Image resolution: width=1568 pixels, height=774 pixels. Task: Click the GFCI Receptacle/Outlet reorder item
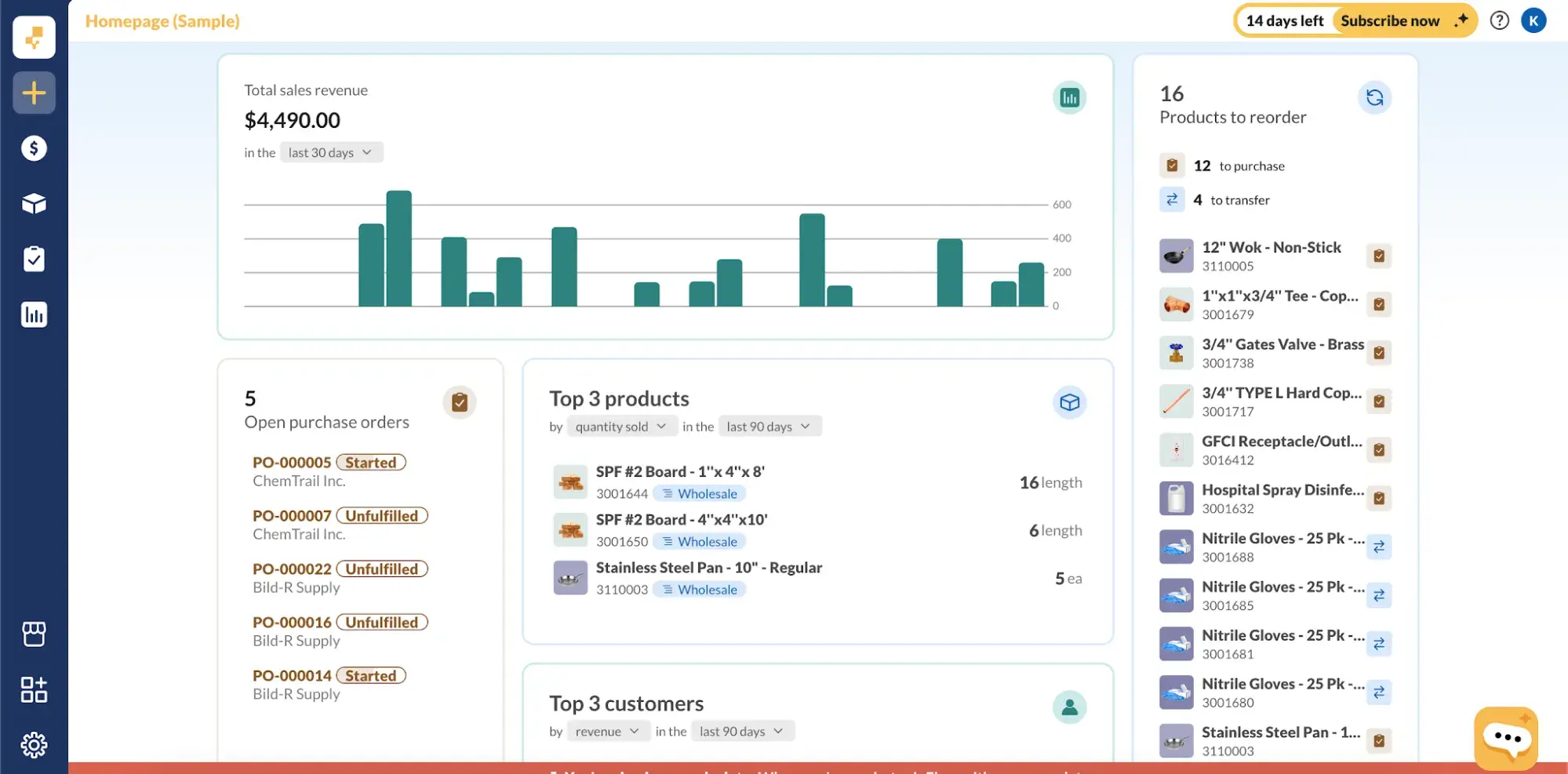[1275, 449]
